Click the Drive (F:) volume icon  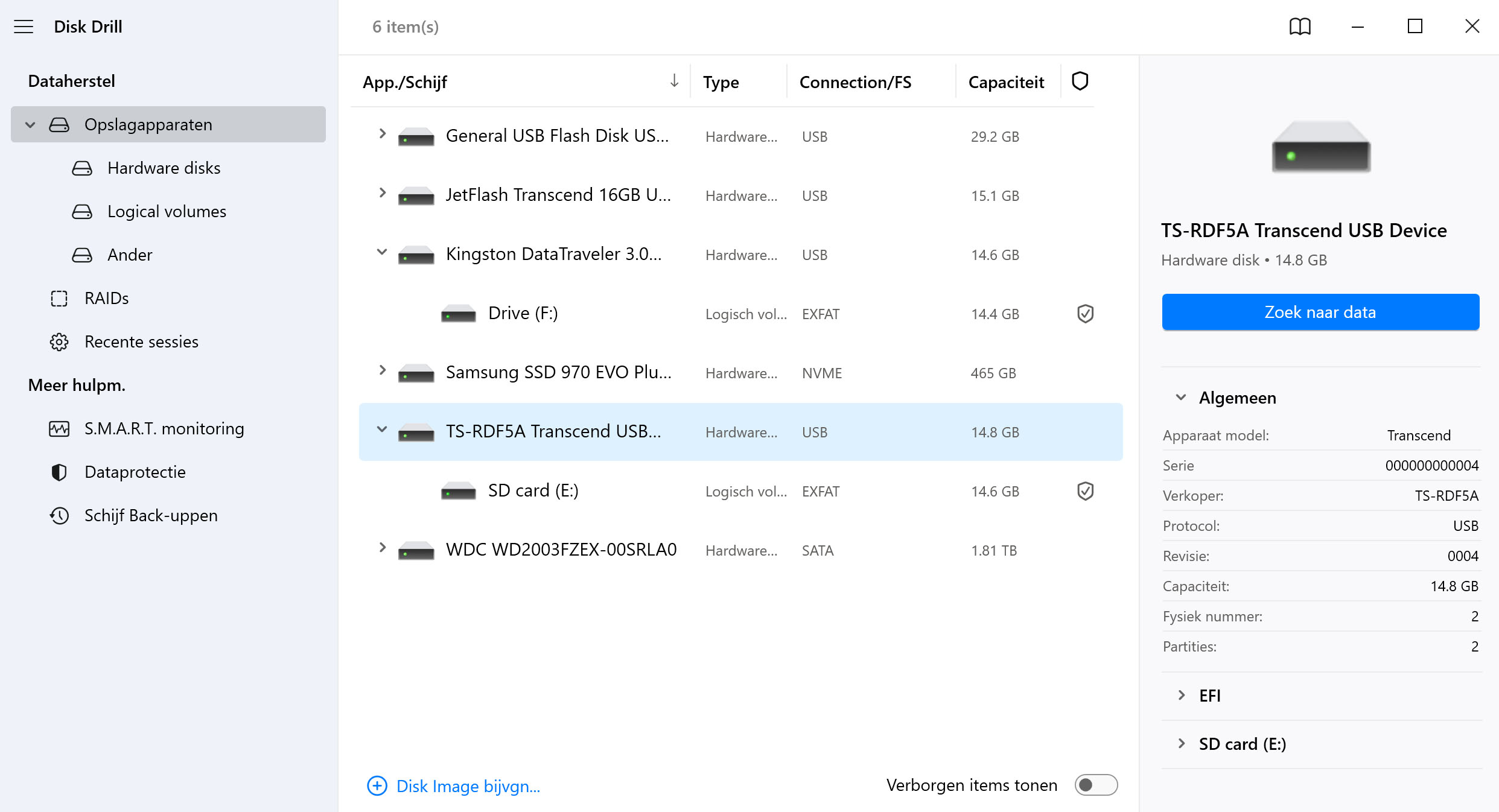(x=459, y=314)
